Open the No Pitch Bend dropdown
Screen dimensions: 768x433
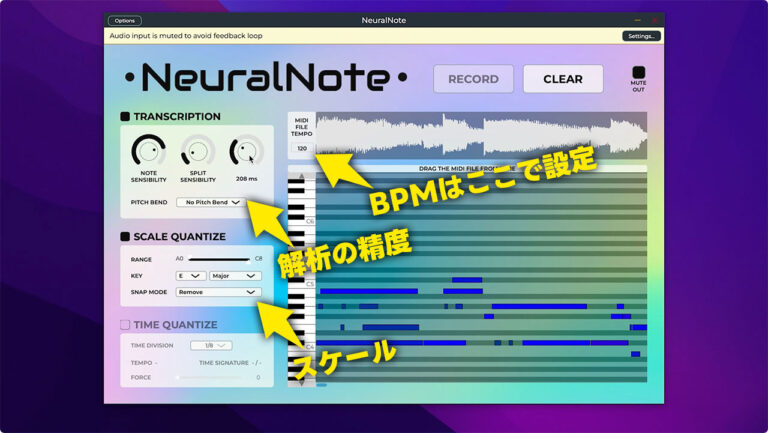[x=211, y=202]
